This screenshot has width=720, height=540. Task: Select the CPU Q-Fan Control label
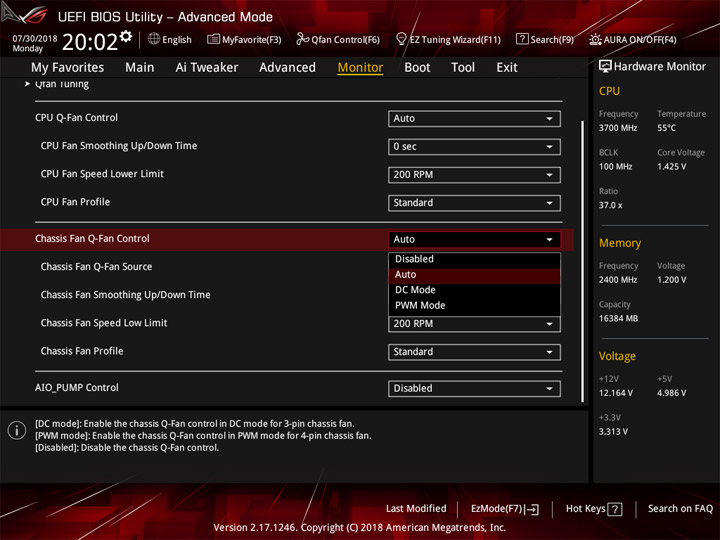76,118
